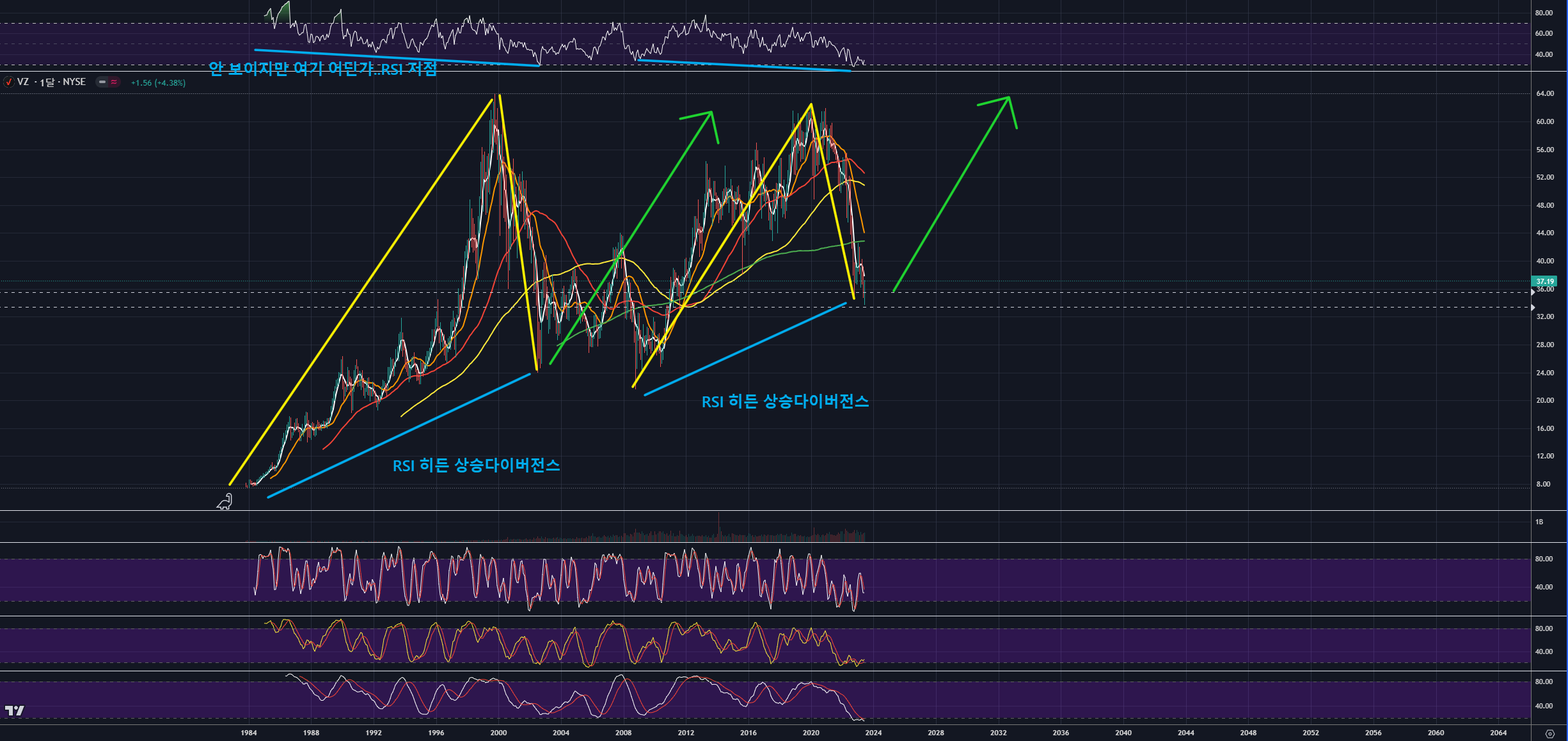The height and width of the screenshot is (741, 1568).
Task: Click the current price label 37.19
Action: click(1544, 281)
